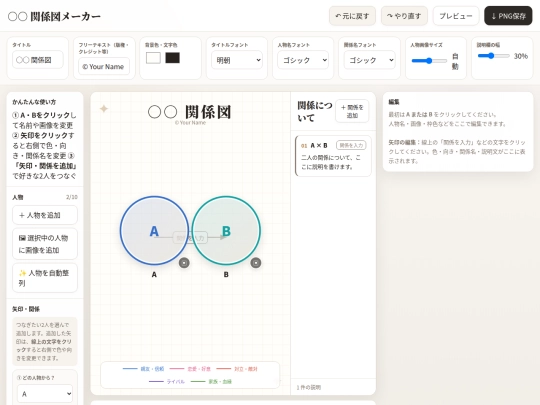540x405 pixels.
Task: Open the タイトルフォント dropdown
Action: click(x=237, y=60)
